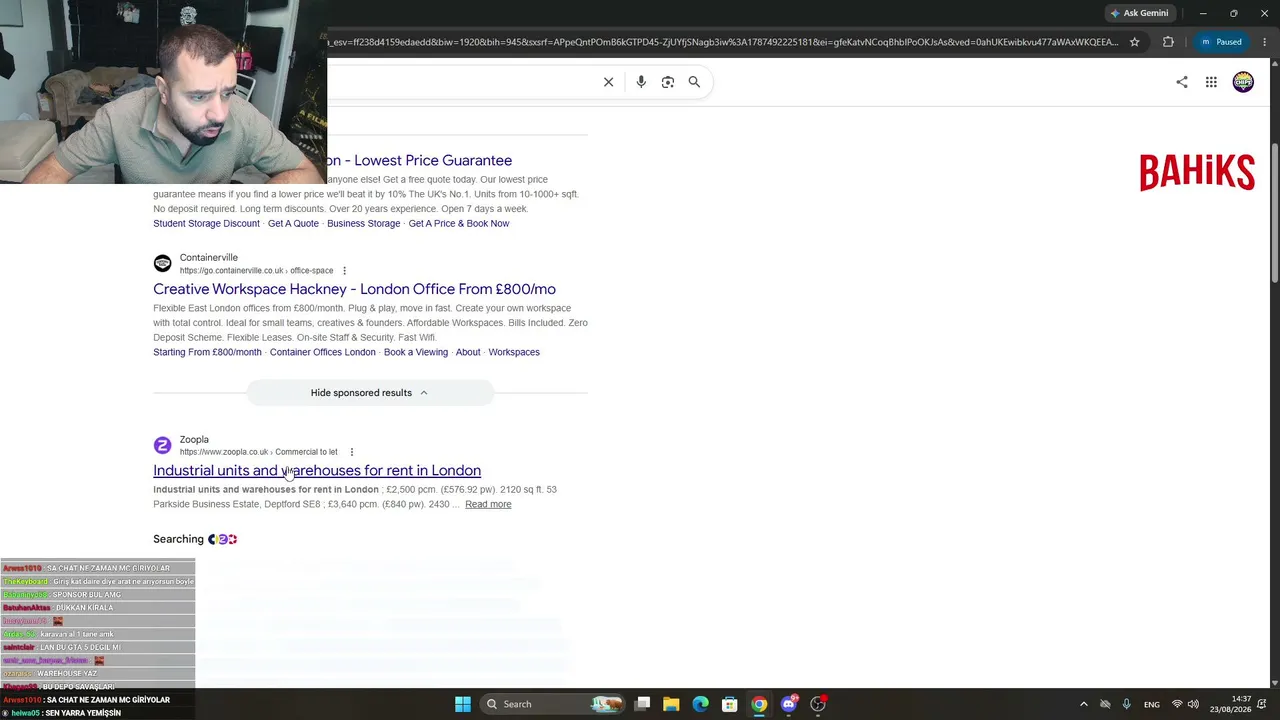Open OBS Studio from the taskbar
This screenshot has height=720, width=1280.
click(818, 704)
